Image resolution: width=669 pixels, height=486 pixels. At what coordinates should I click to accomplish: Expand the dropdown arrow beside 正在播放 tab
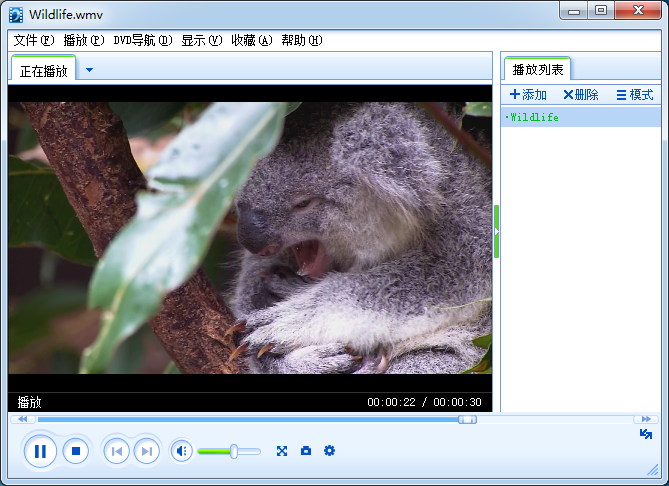pyautogui.click(x=89, y=70)
